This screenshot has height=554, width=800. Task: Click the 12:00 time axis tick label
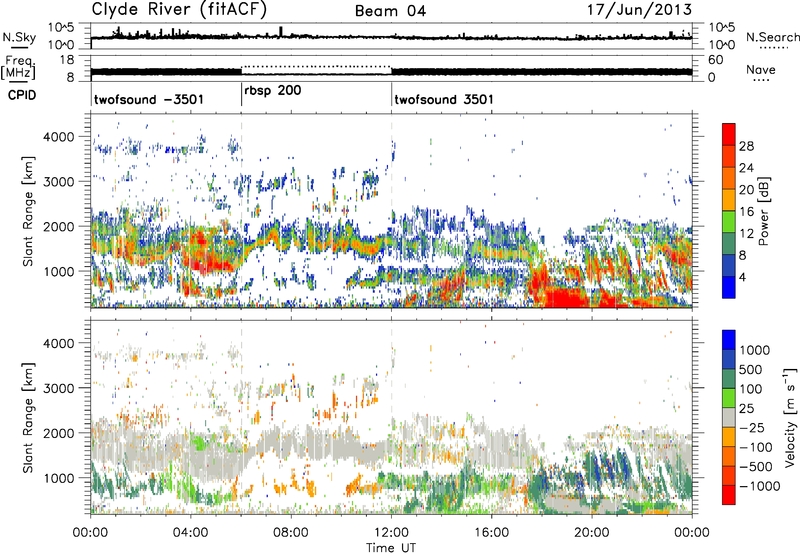click(x=391, y=533)
